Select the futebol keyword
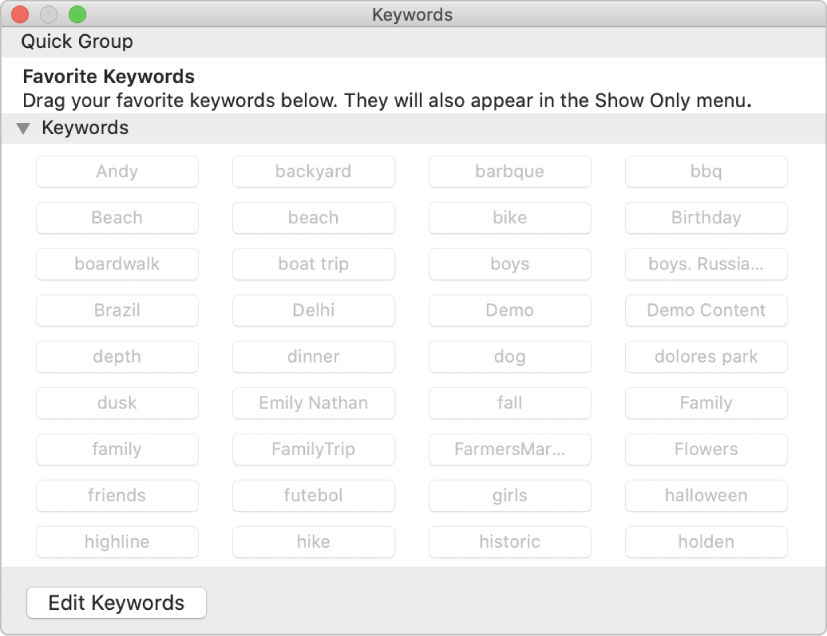 (313, 496)
